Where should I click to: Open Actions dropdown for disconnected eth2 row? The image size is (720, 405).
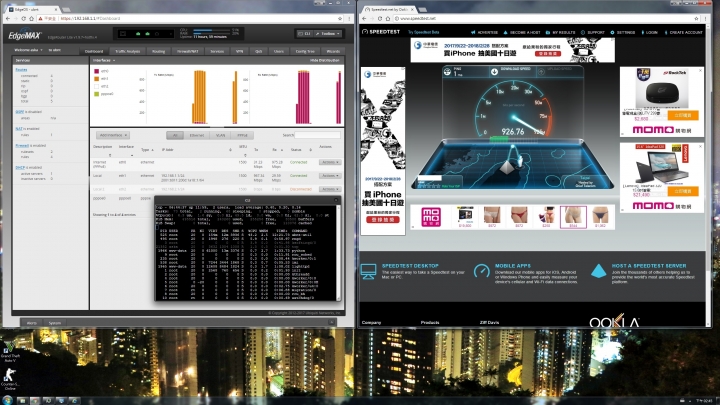(330, 189)
